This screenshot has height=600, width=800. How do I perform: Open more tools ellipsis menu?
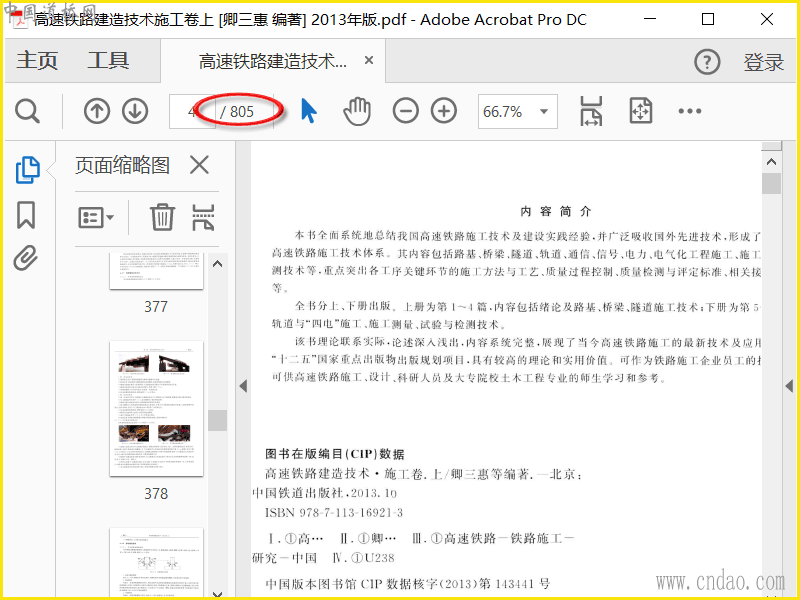[690, 111]
